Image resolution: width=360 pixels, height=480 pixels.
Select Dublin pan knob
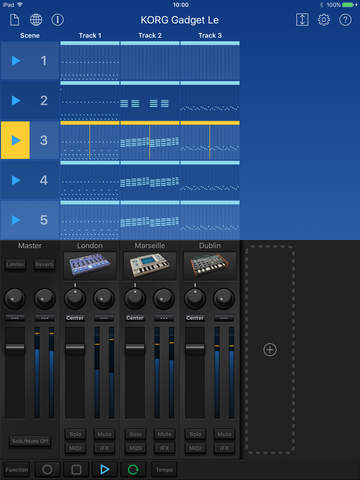click(x=195, y=299)
